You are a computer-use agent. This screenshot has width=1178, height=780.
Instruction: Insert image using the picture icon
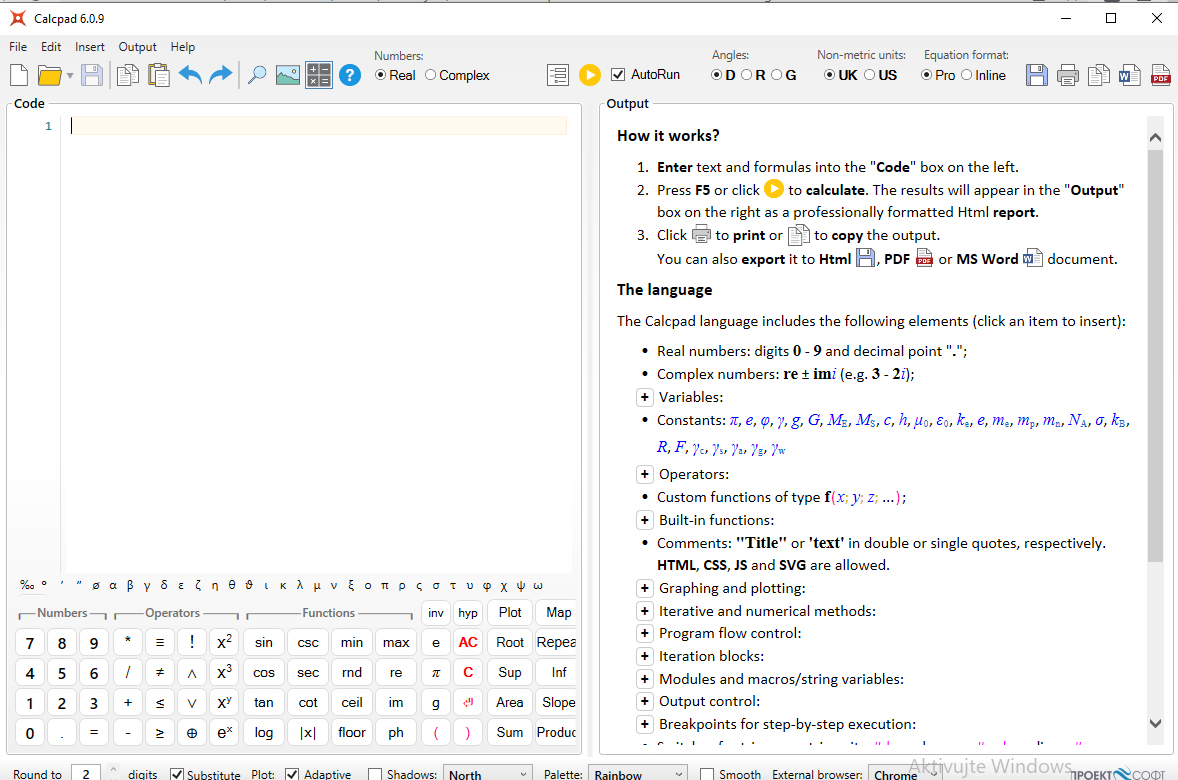coord(288,75)
